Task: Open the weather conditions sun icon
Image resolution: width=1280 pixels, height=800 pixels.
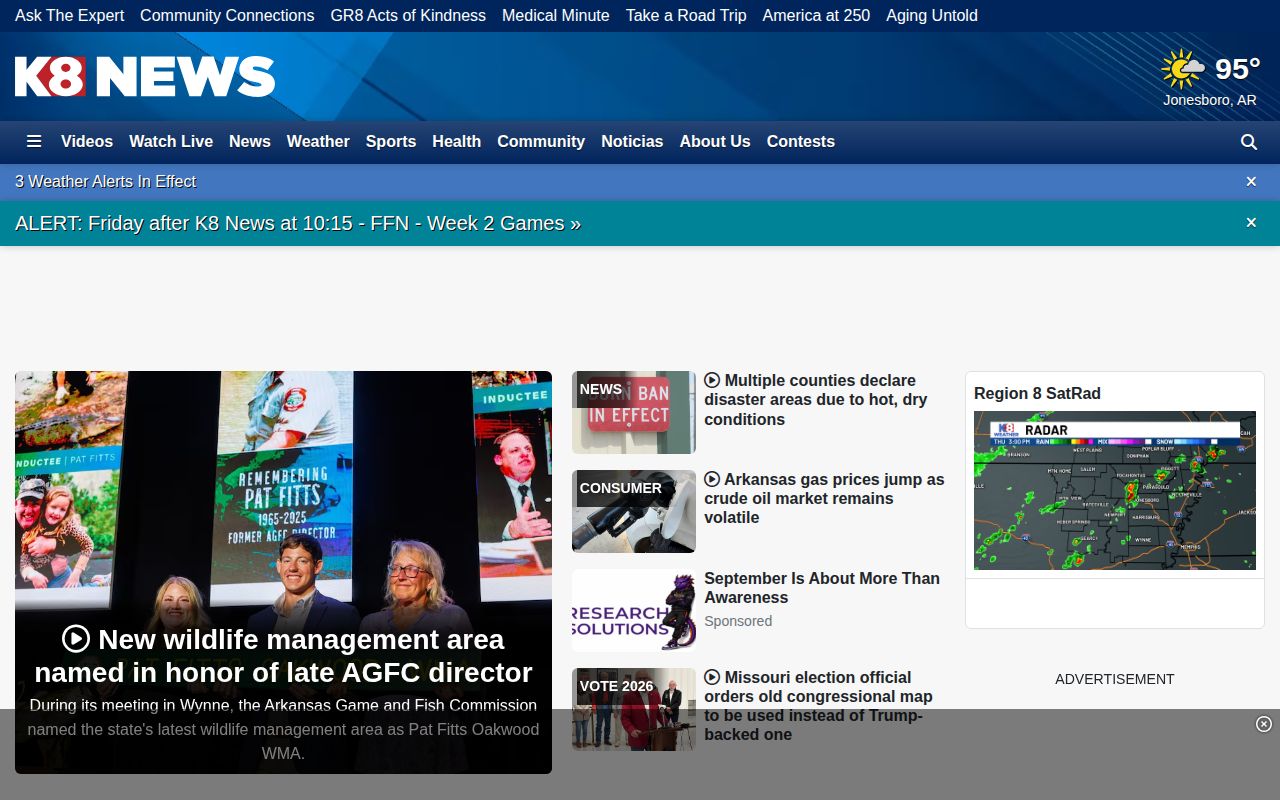Action: point(1183,69)
